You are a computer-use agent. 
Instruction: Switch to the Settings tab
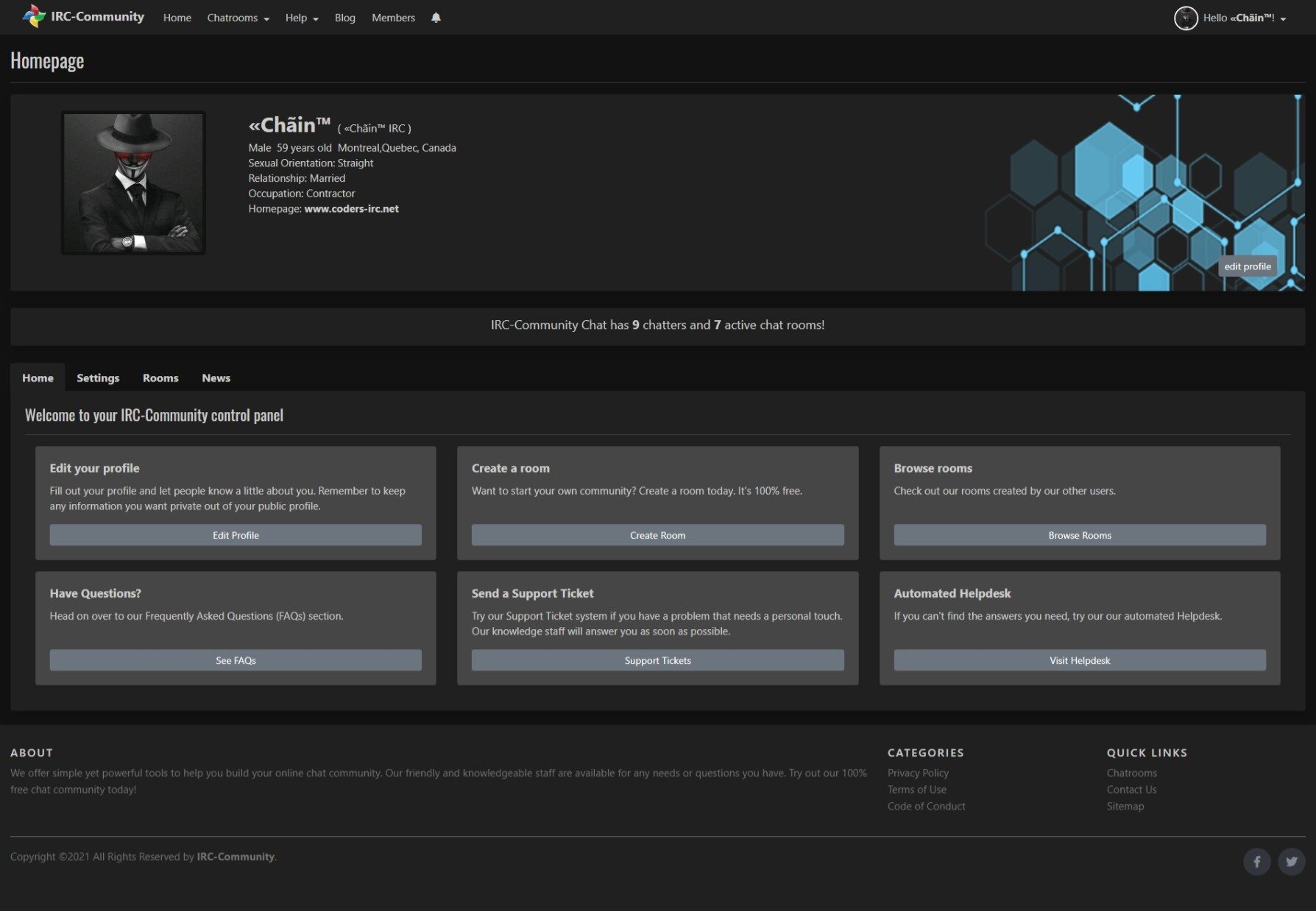point(98,377)
